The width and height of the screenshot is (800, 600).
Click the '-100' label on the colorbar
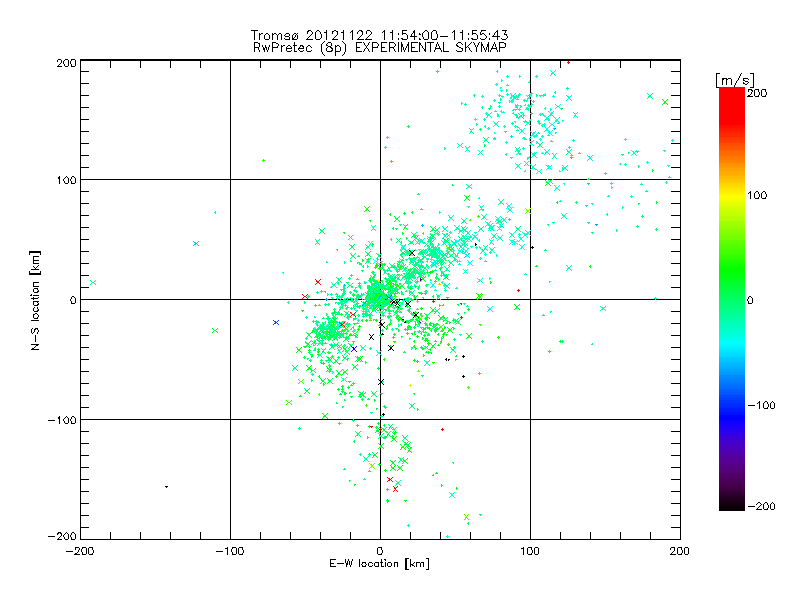click(761, 405)
